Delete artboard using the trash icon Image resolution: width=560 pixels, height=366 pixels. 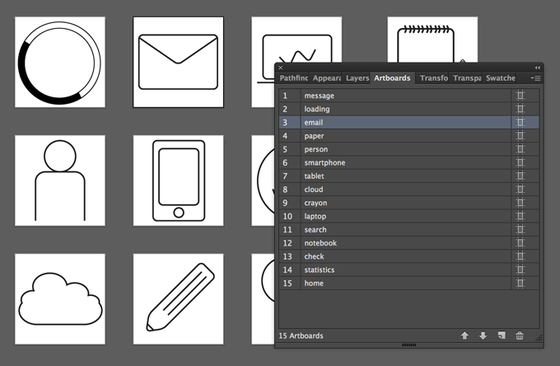click(520, 335)
